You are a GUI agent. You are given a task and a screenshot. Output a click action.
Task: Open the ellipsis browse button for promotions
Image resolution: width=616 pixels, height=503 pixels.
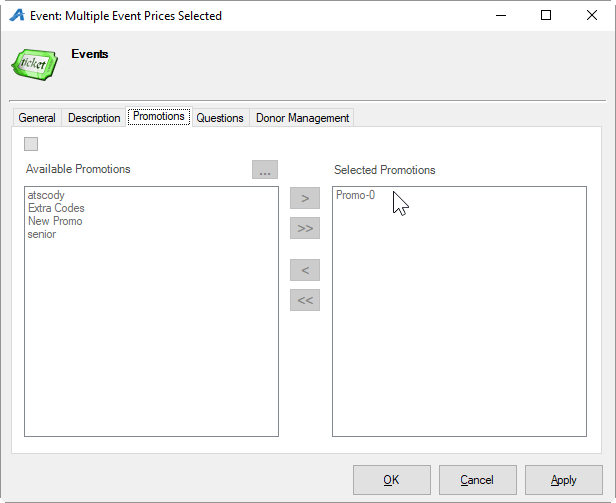(264, 171)
